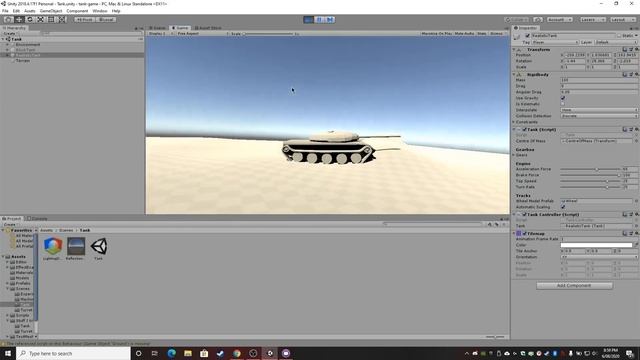Open Chrome from taskbar
The width and height of the screenshot is (640, 360).
pyautogui.click(x=237, y=353)
